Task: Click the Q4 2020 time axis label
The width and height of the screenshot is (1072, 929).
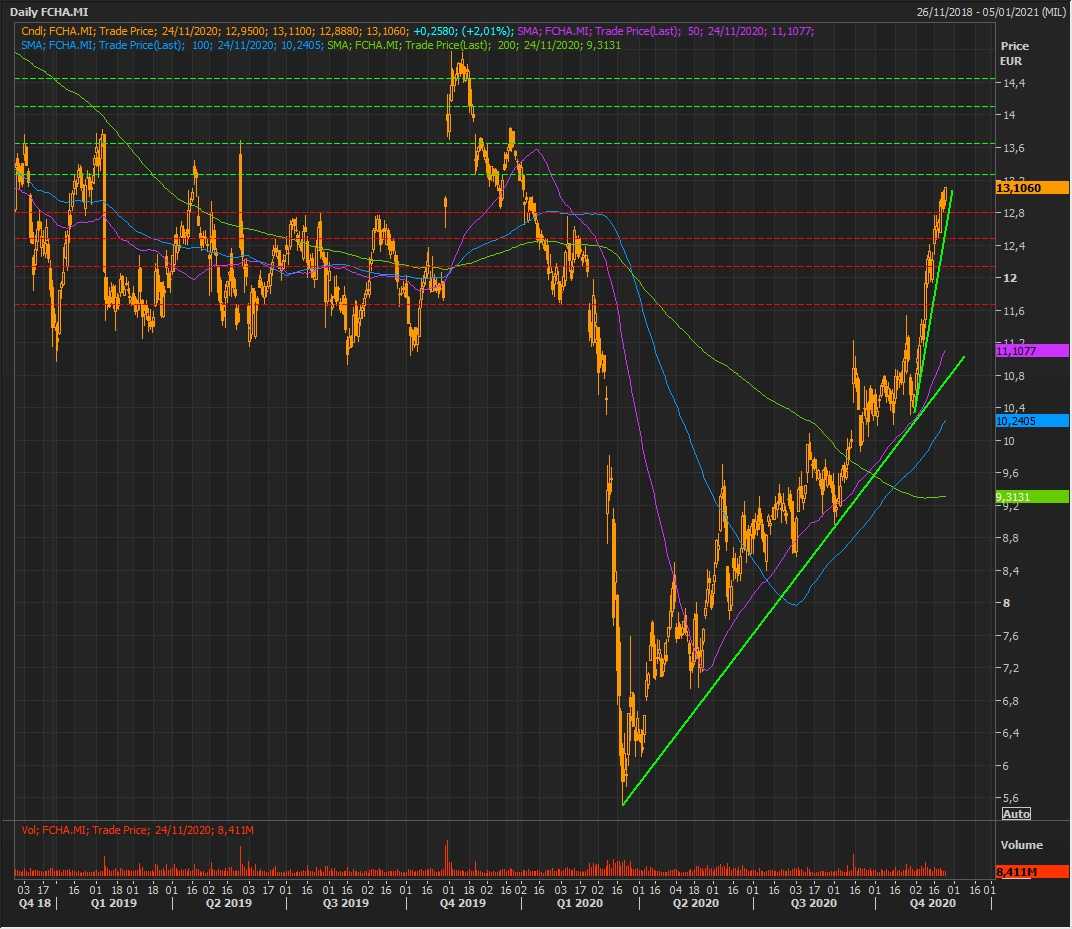Action: [933, 903]
